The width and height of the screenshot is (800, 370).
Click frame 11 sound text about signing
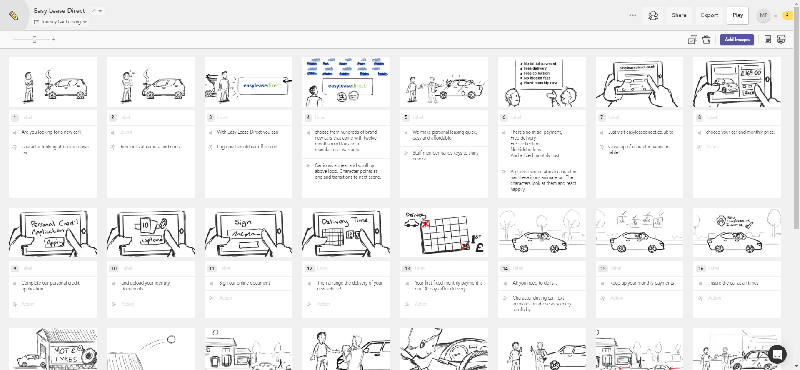244,283
